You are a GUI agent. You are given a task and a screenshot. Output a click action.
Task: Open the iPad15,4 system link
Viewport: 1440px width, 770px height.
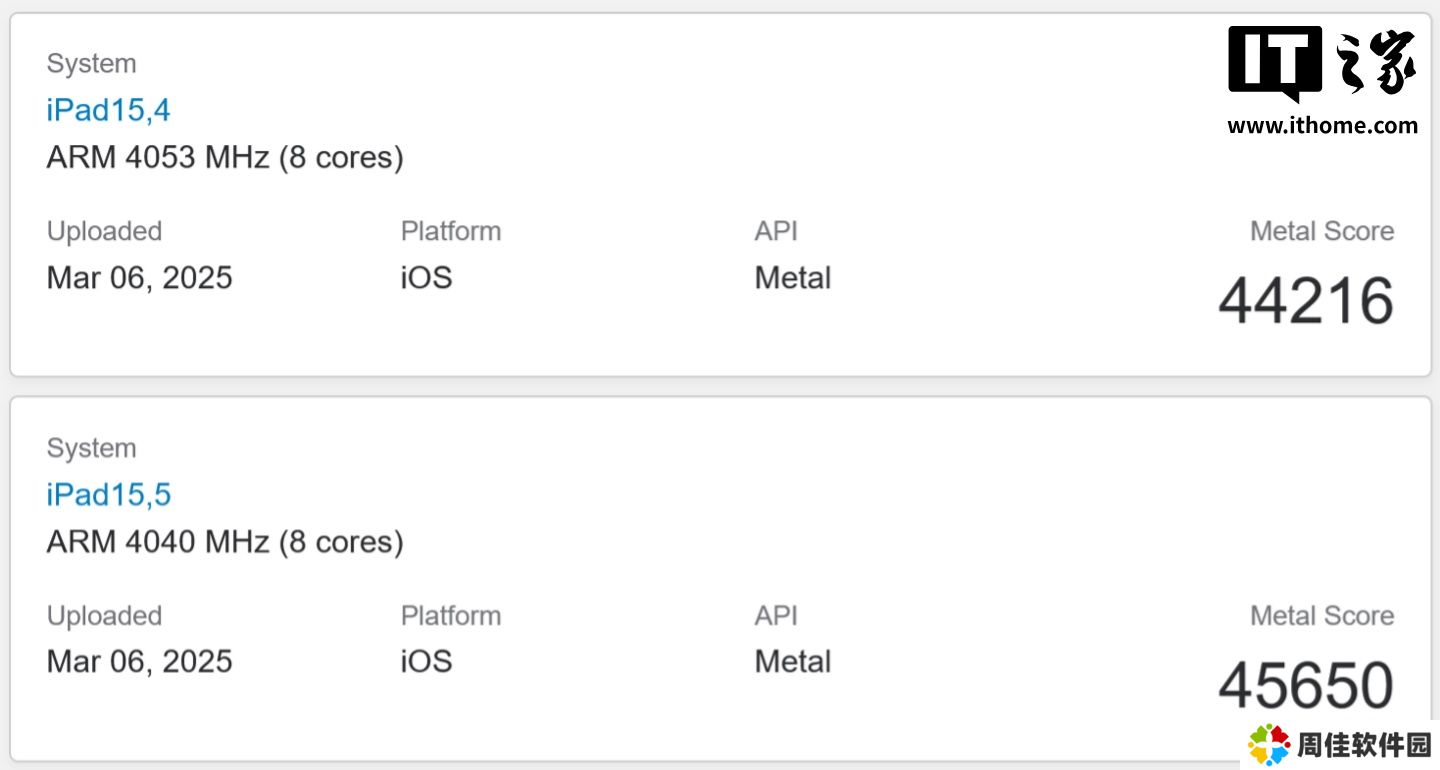coord(108,110)
